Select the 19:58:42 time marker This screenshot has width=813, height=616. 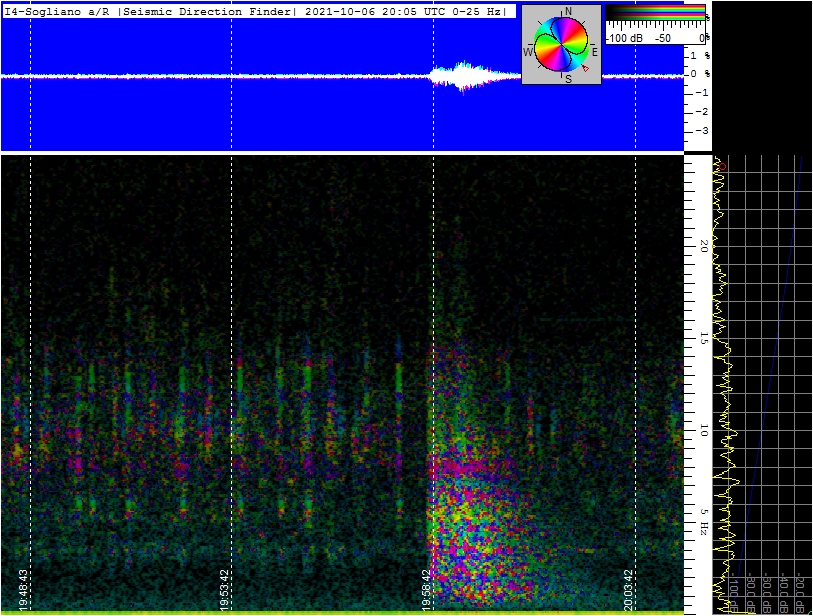[x=426, y=590]
